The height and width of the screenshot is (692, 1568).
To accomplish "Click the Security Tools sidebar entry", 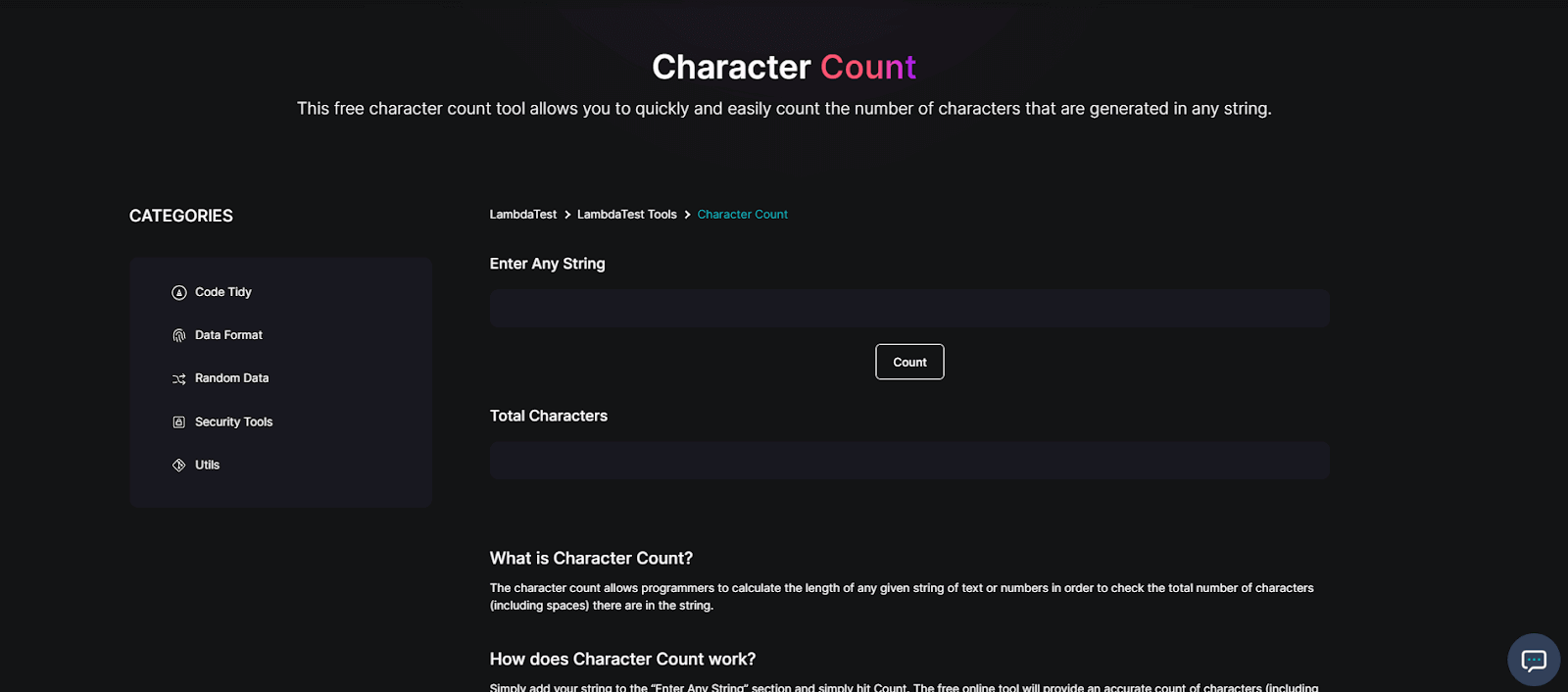I will 233,420.
